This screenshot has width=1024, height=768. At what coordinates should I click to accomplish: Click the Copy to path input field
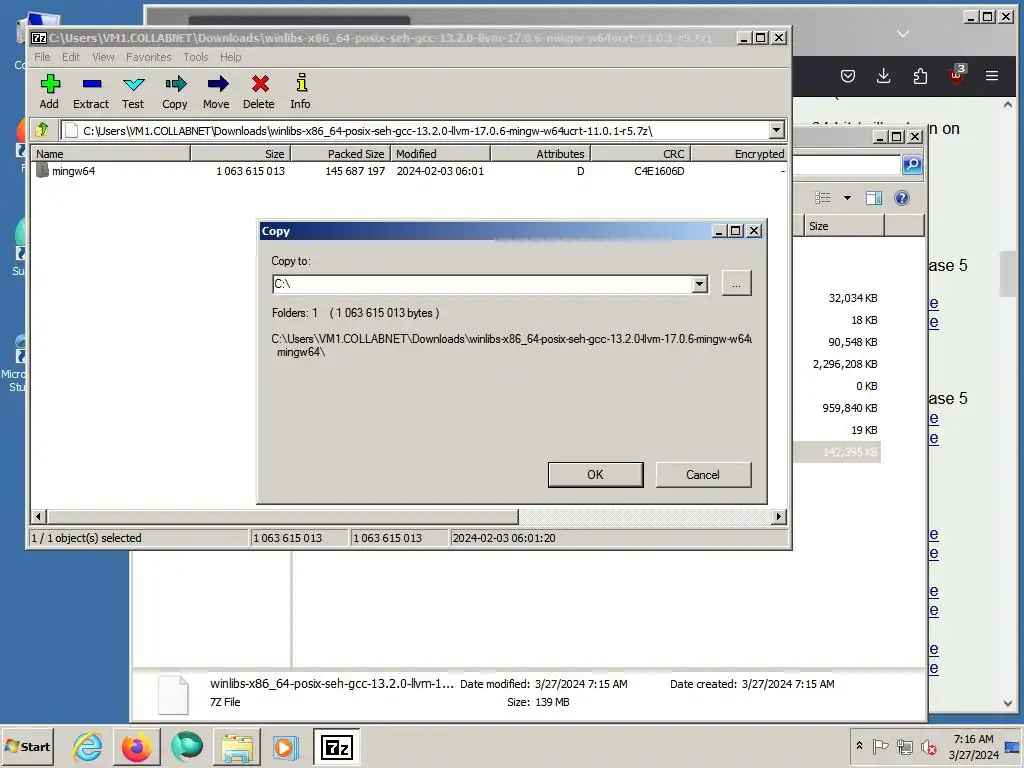[483, 284]
